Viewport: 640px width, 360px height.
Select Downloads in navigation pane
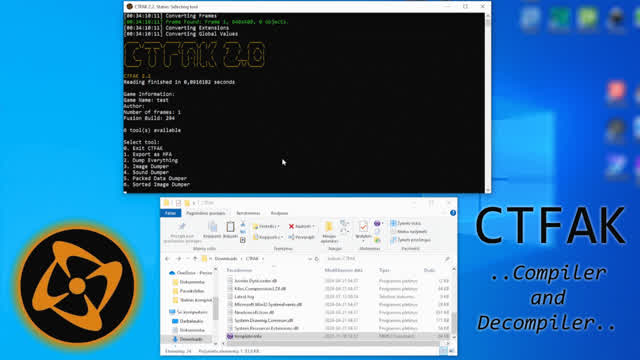pyautogui.click(x=188, y=339)
